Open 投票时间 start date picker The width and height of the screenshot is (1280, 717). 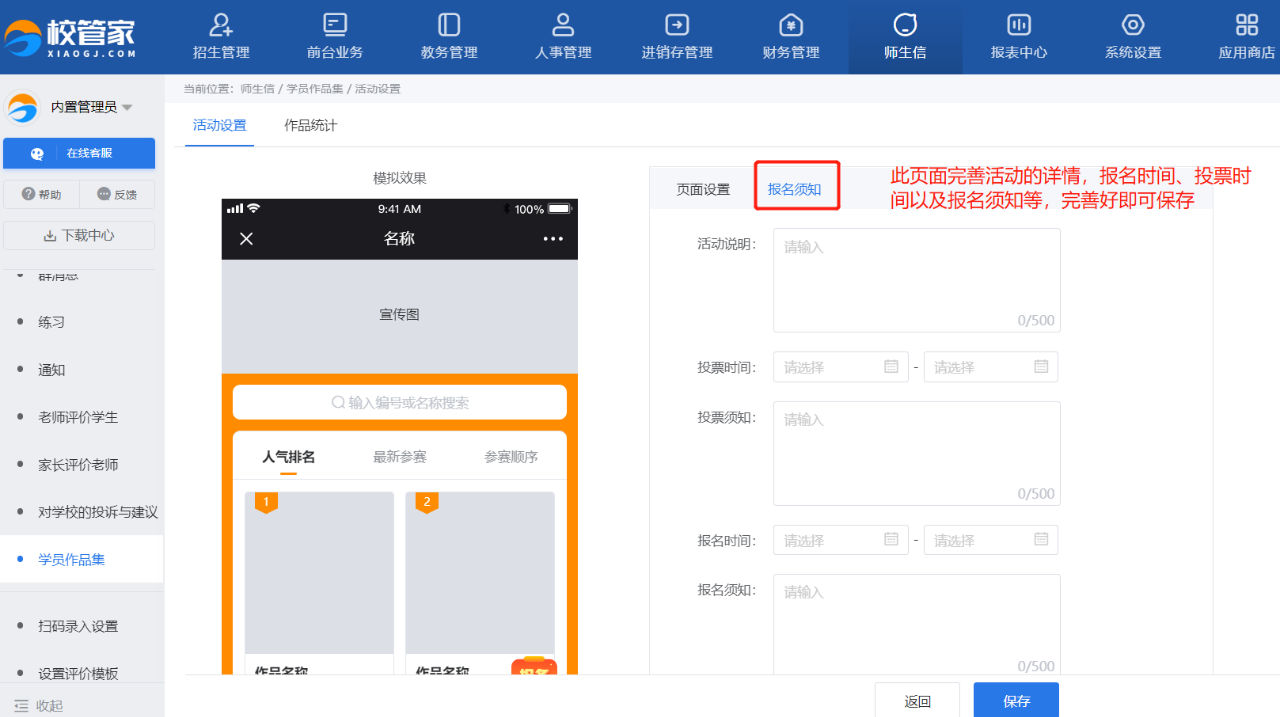(x=840, y=367)
